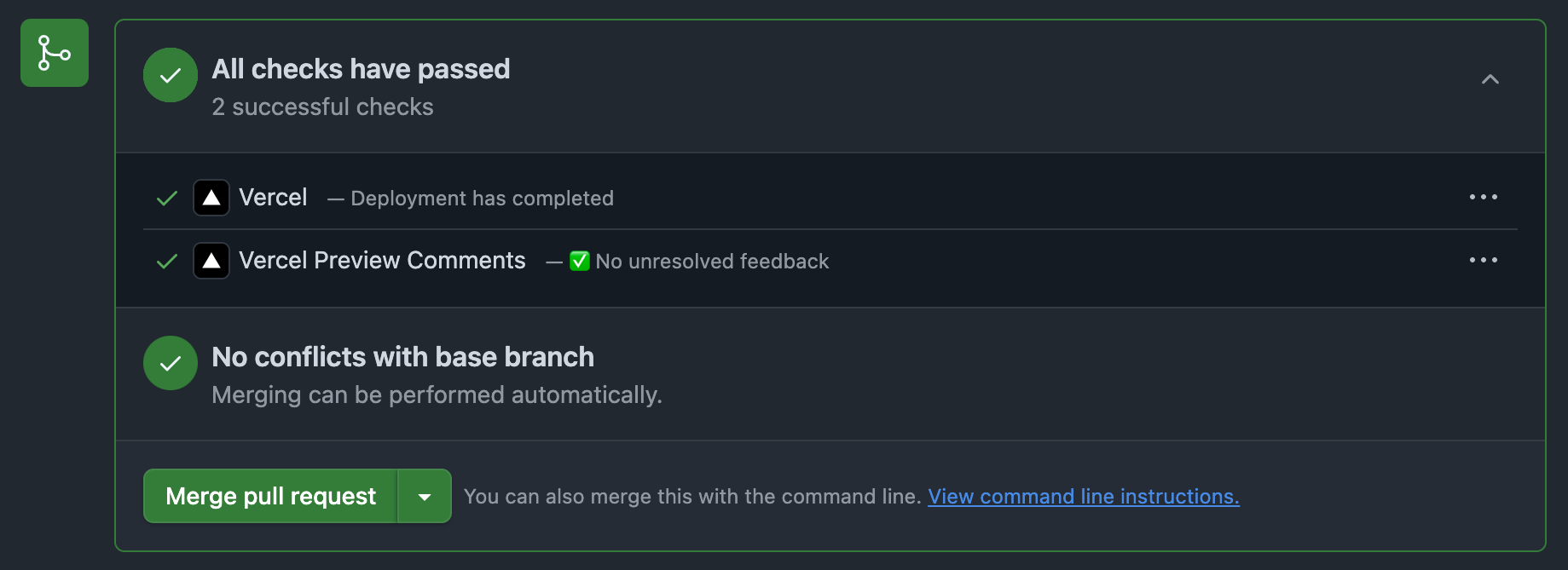Open the kebab menu for the Vercel check
The height and width of the screenshot is (570, 1568).
click(x=1484, y=197)
